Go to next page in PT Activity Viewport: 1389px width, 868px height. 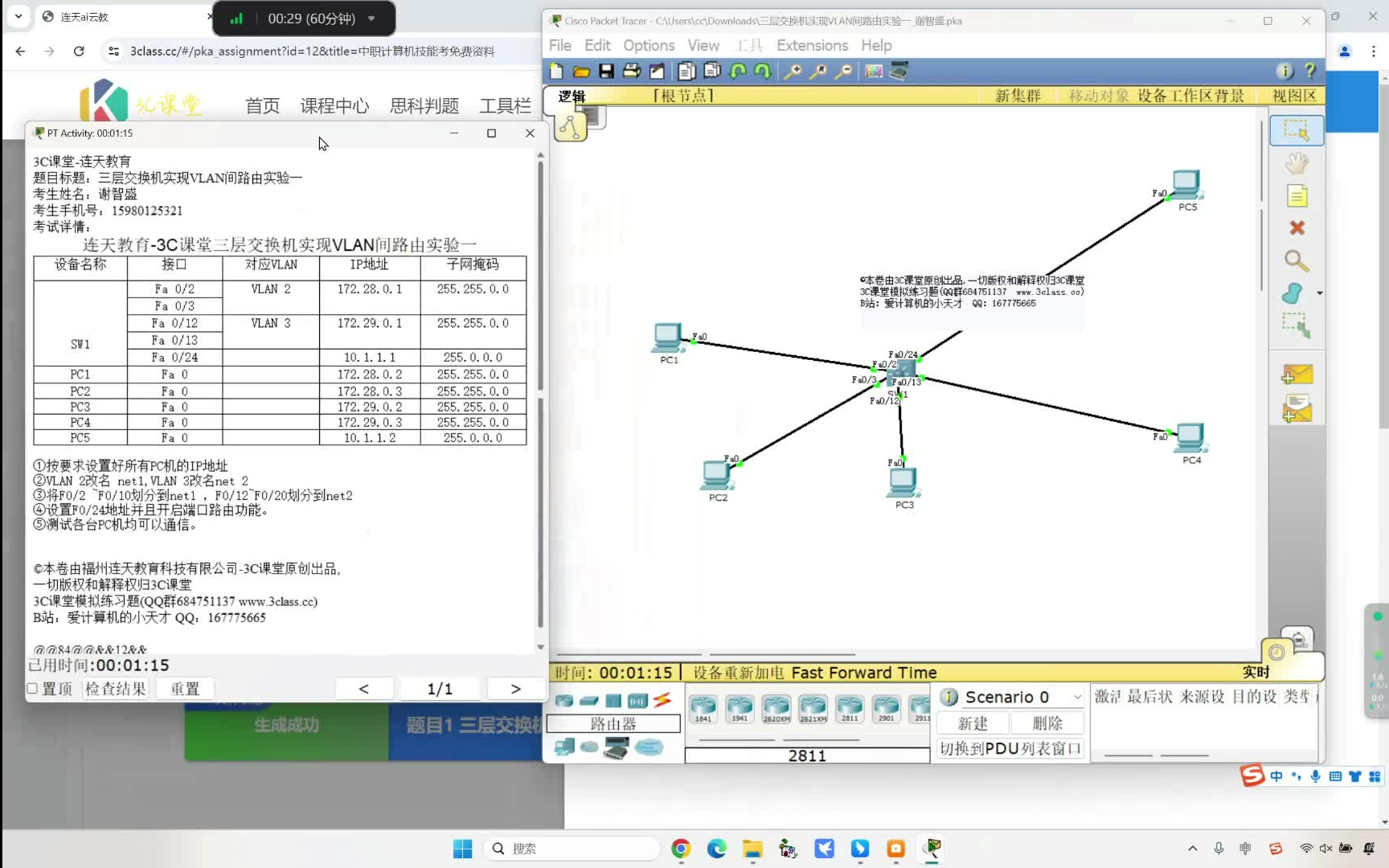(x=515, y=689)
